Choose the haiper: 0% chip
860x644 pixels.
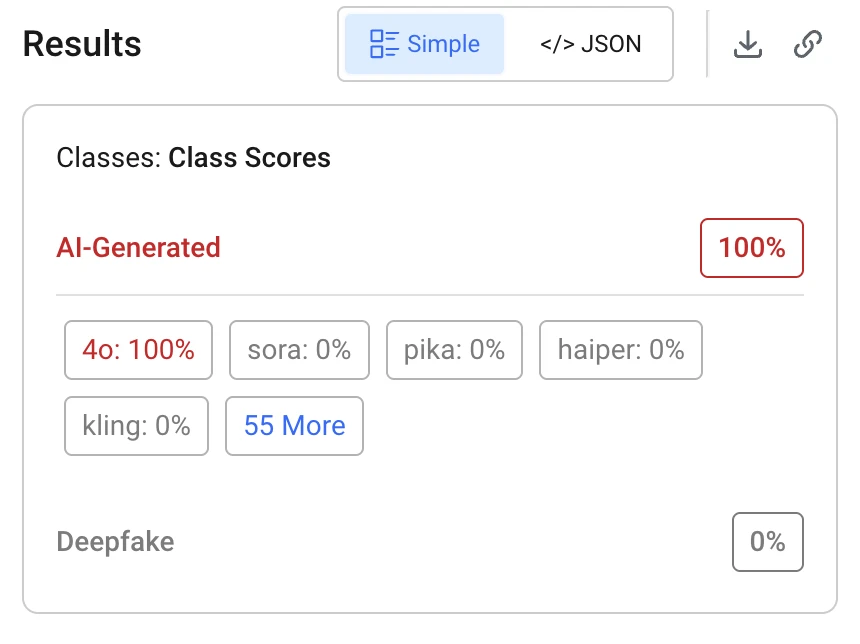620,350
